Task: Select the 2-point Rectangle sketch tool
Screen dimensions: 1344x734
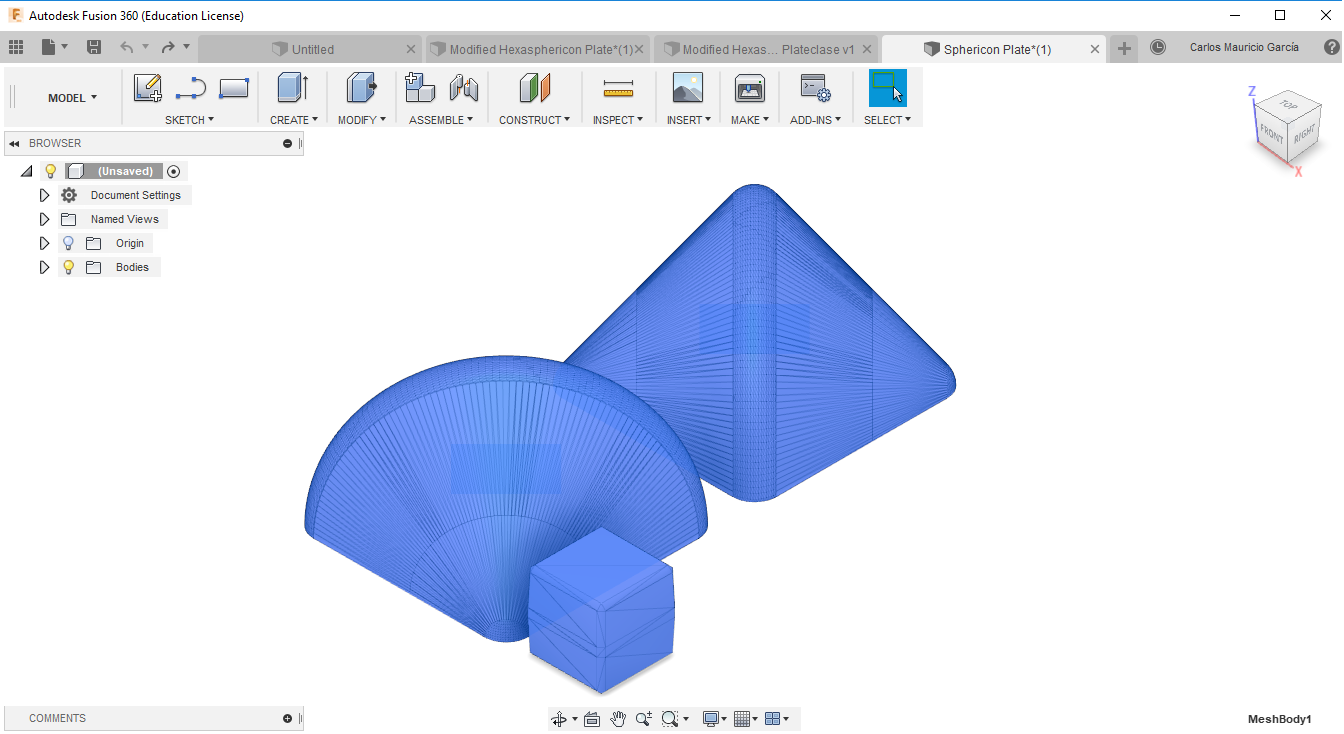Action: tap(234, 89)
